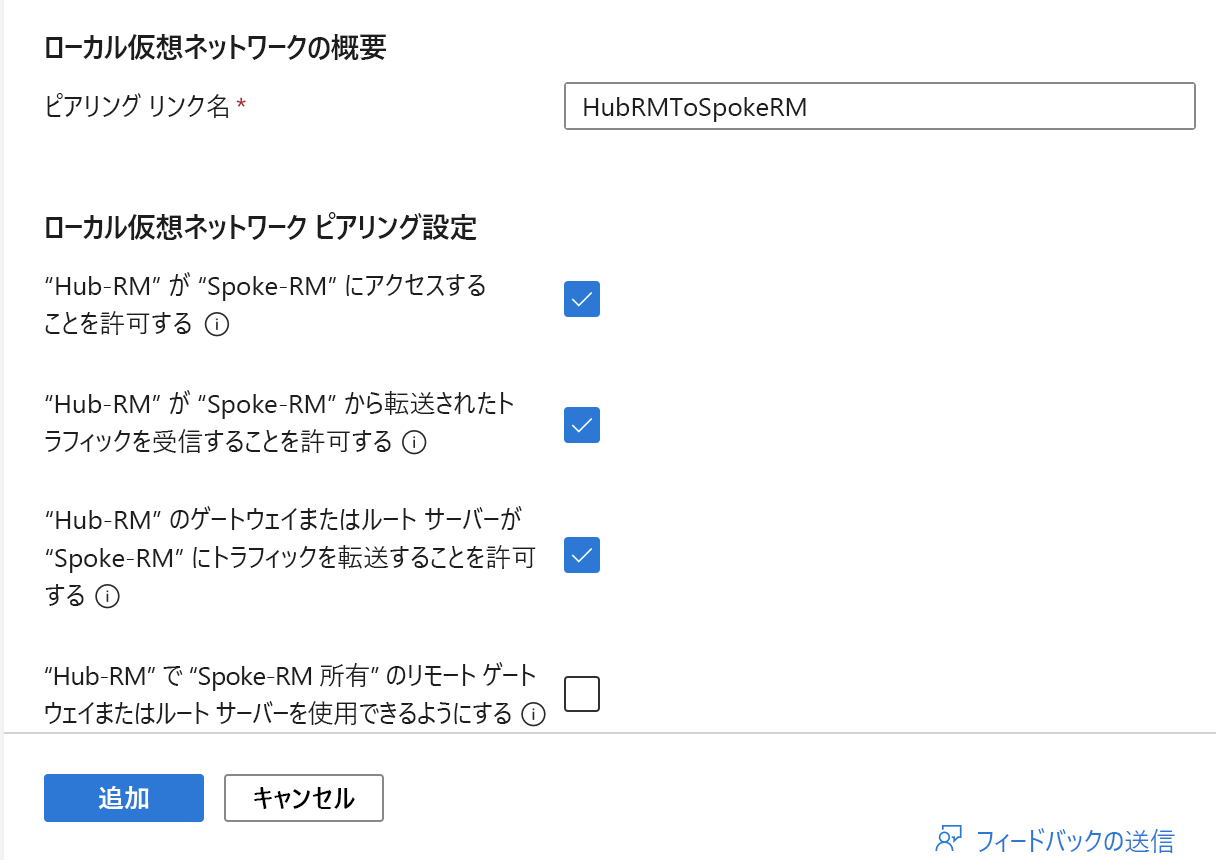Screen dimensions: 1216x860
Task: Open the フィードバックの送信 link
Action: coord(1074,840)
